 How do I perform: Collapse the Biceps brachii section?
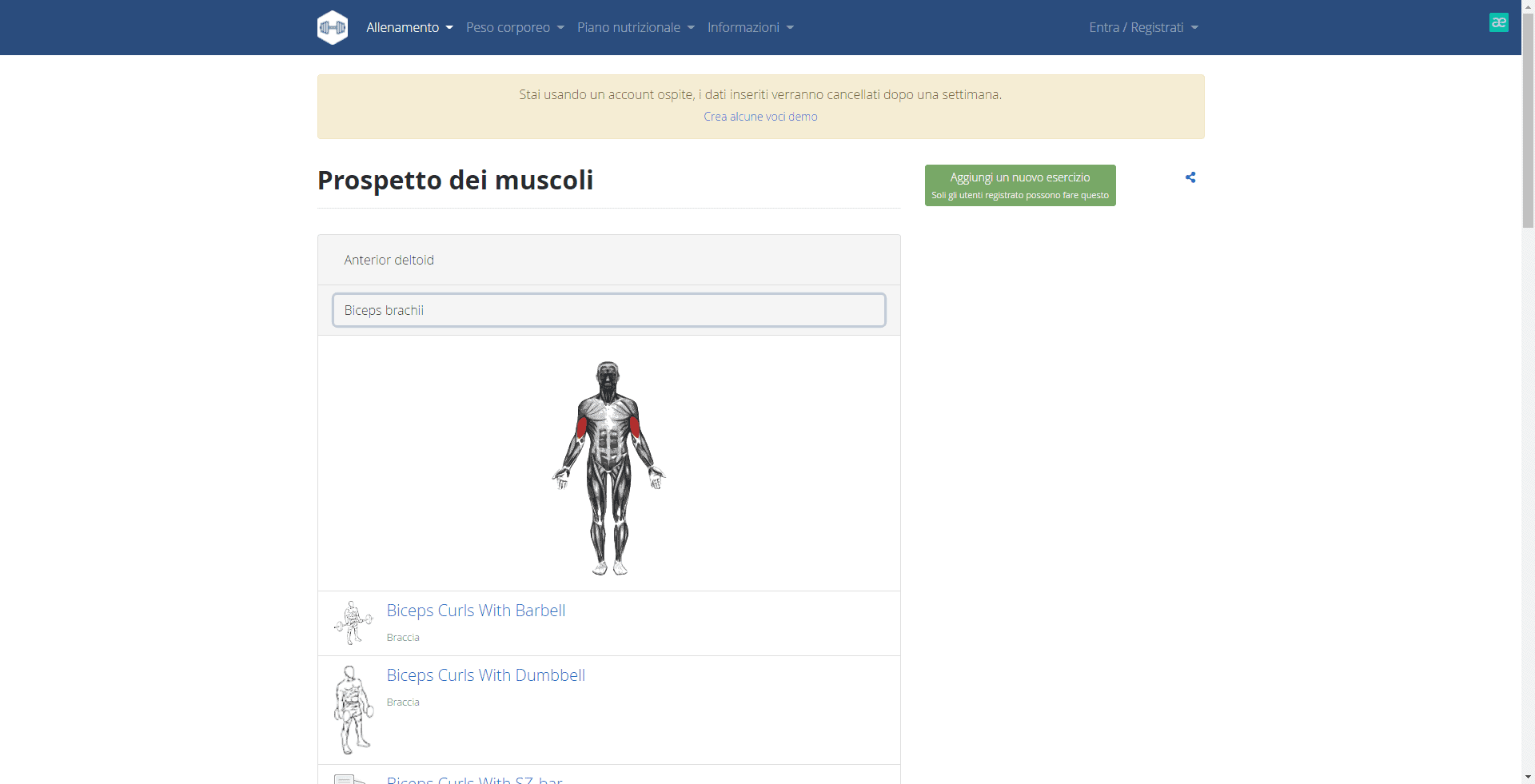click(x=609, y=310)
